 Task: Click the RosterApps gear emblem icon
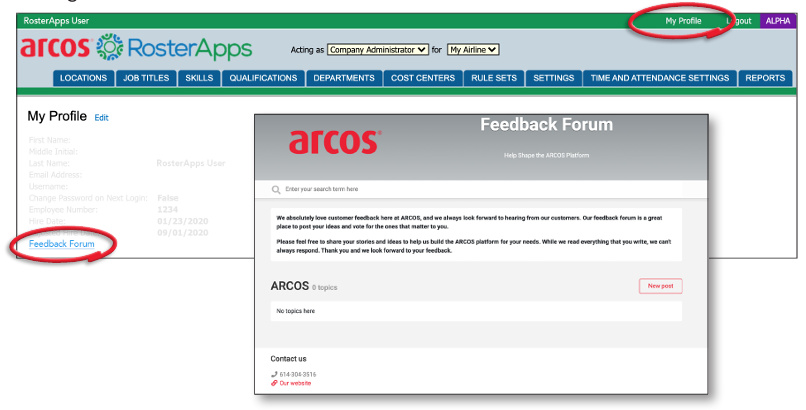[109, 47]
